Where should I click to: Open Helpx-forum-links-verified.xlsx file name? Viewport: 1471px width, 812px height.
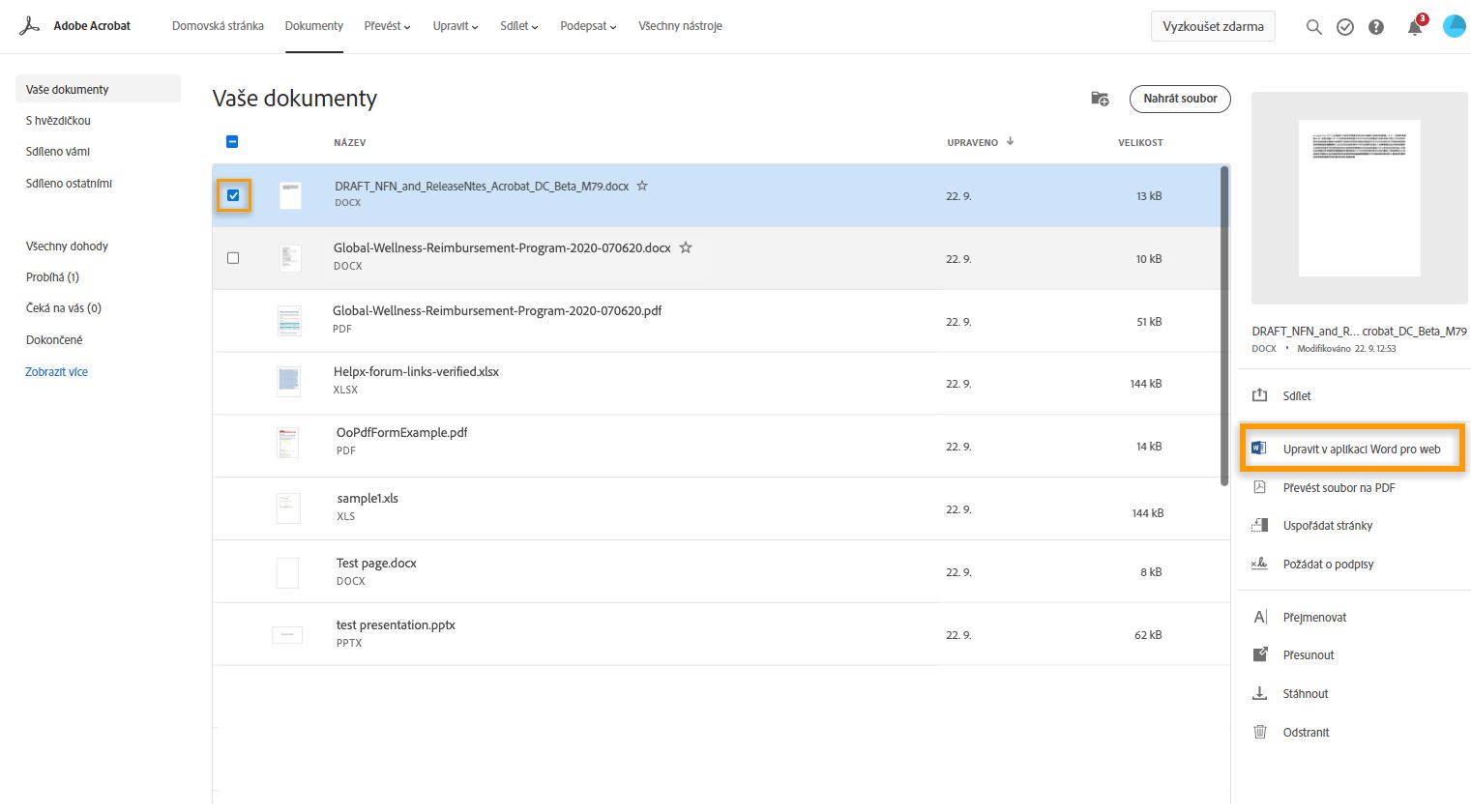[x=416, y=372]
